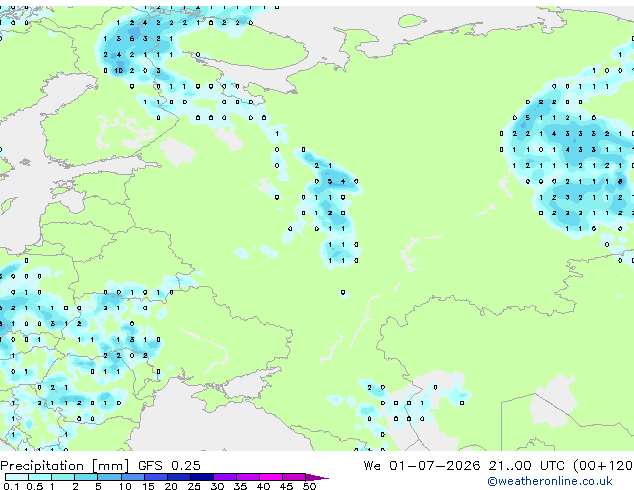634x490 pixels.
Task: Click the legend label '35'
Action: click(x=240, y=486)
